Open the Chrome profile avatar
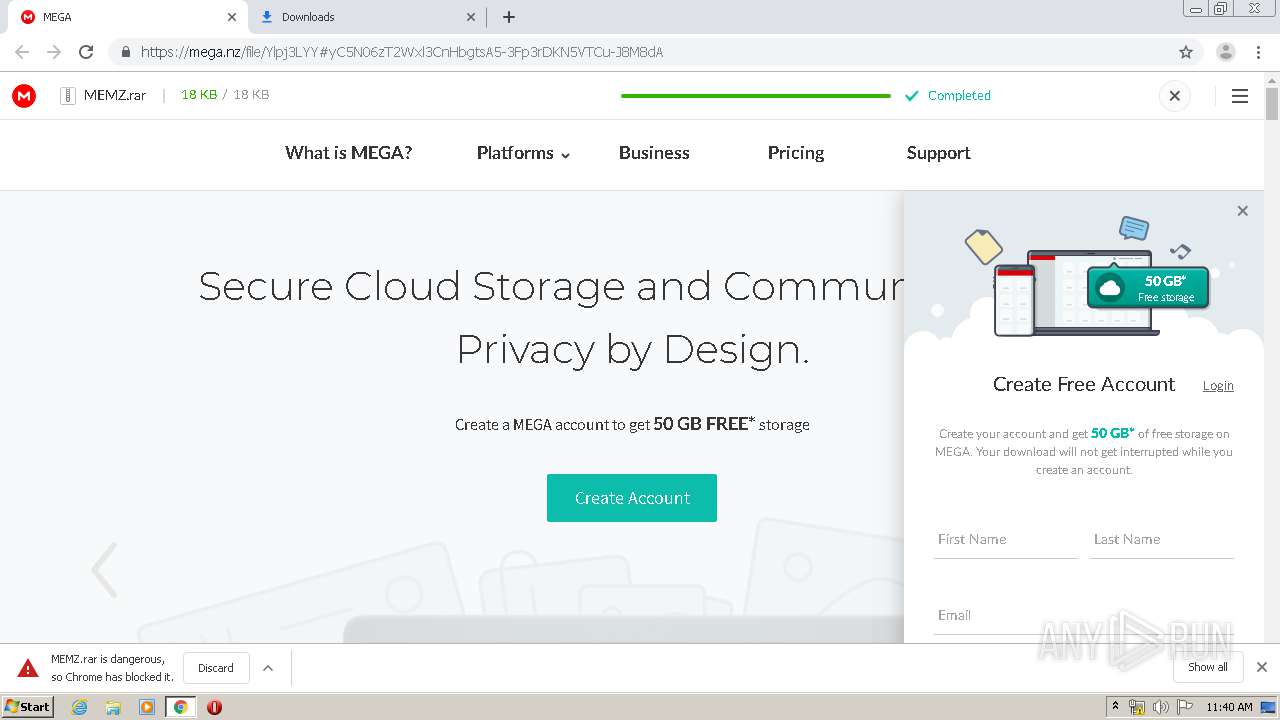 (1226, 52)
